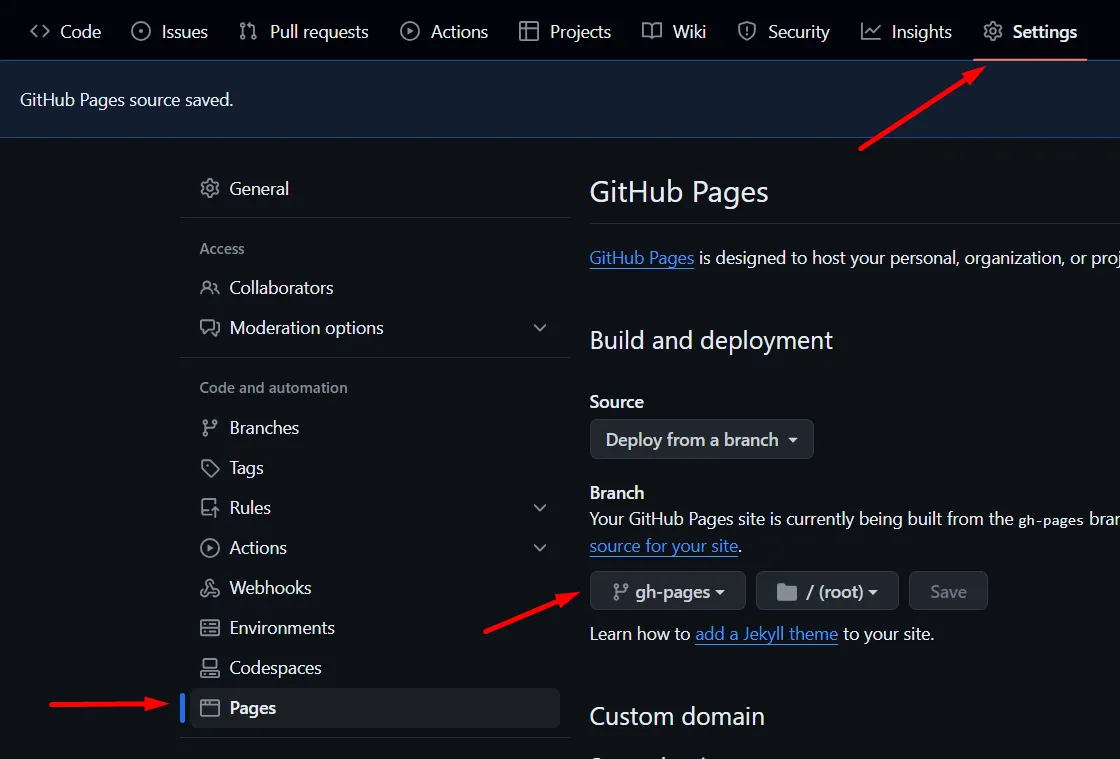Open the Issues tab
The image size is (1120, 759).
tap(169, 31)
